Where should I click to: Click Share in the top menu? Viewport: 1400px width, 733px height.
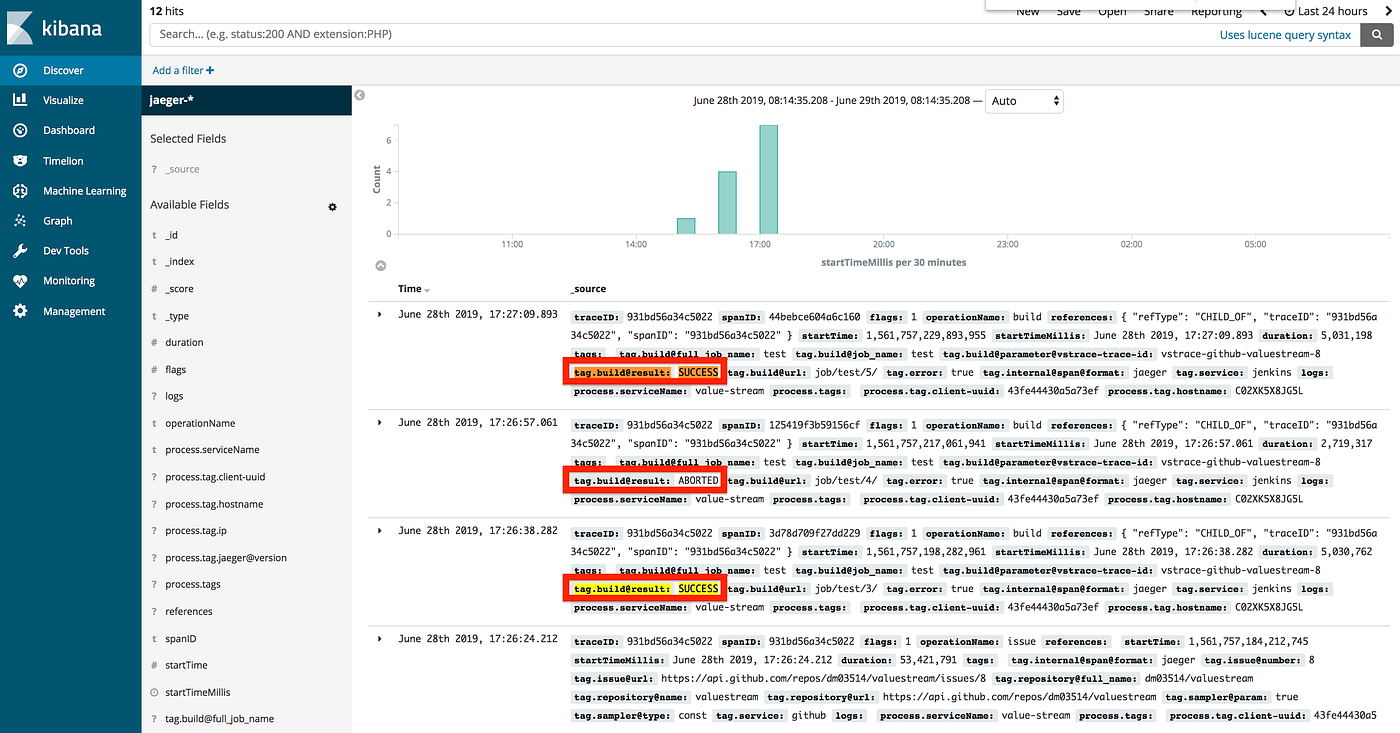1159,11
